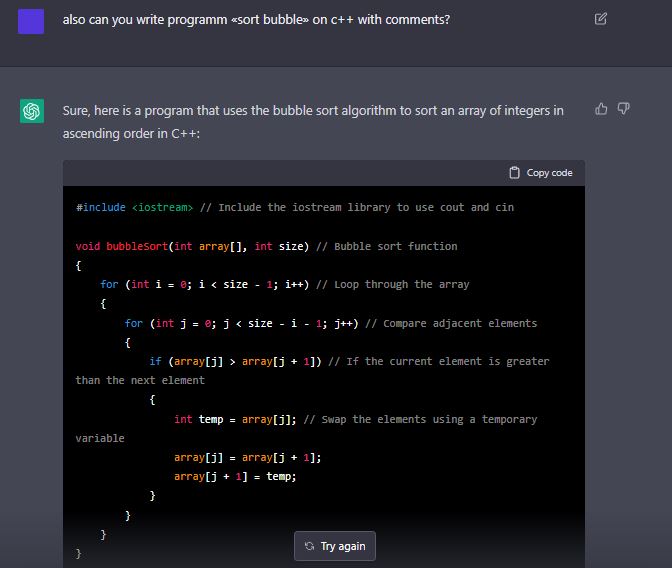Click the wrapped comment word 'variable'

[100, 439]
